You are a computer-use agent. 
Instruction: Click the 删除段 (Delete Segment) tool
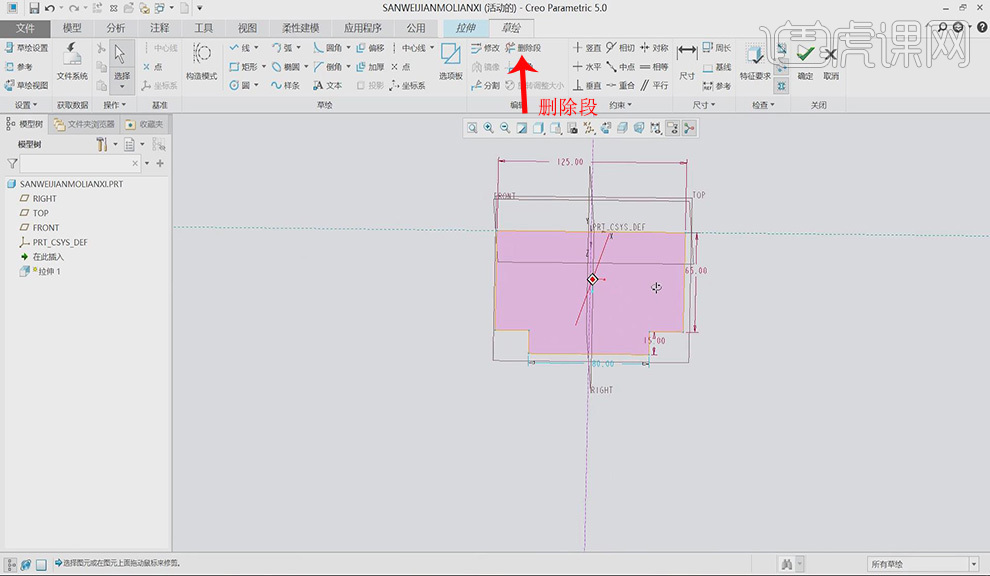point(523,48)
